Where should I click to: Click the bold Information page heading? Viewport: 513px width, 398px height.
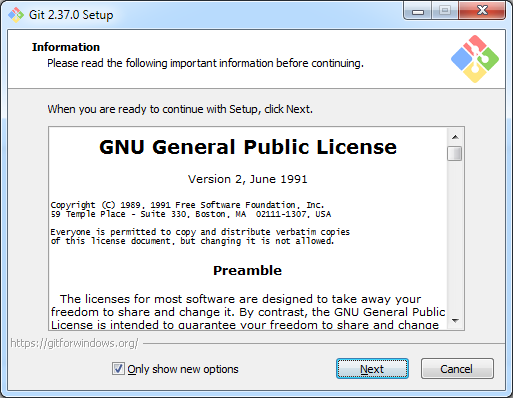pyautogui.click(x=66, y=47)
